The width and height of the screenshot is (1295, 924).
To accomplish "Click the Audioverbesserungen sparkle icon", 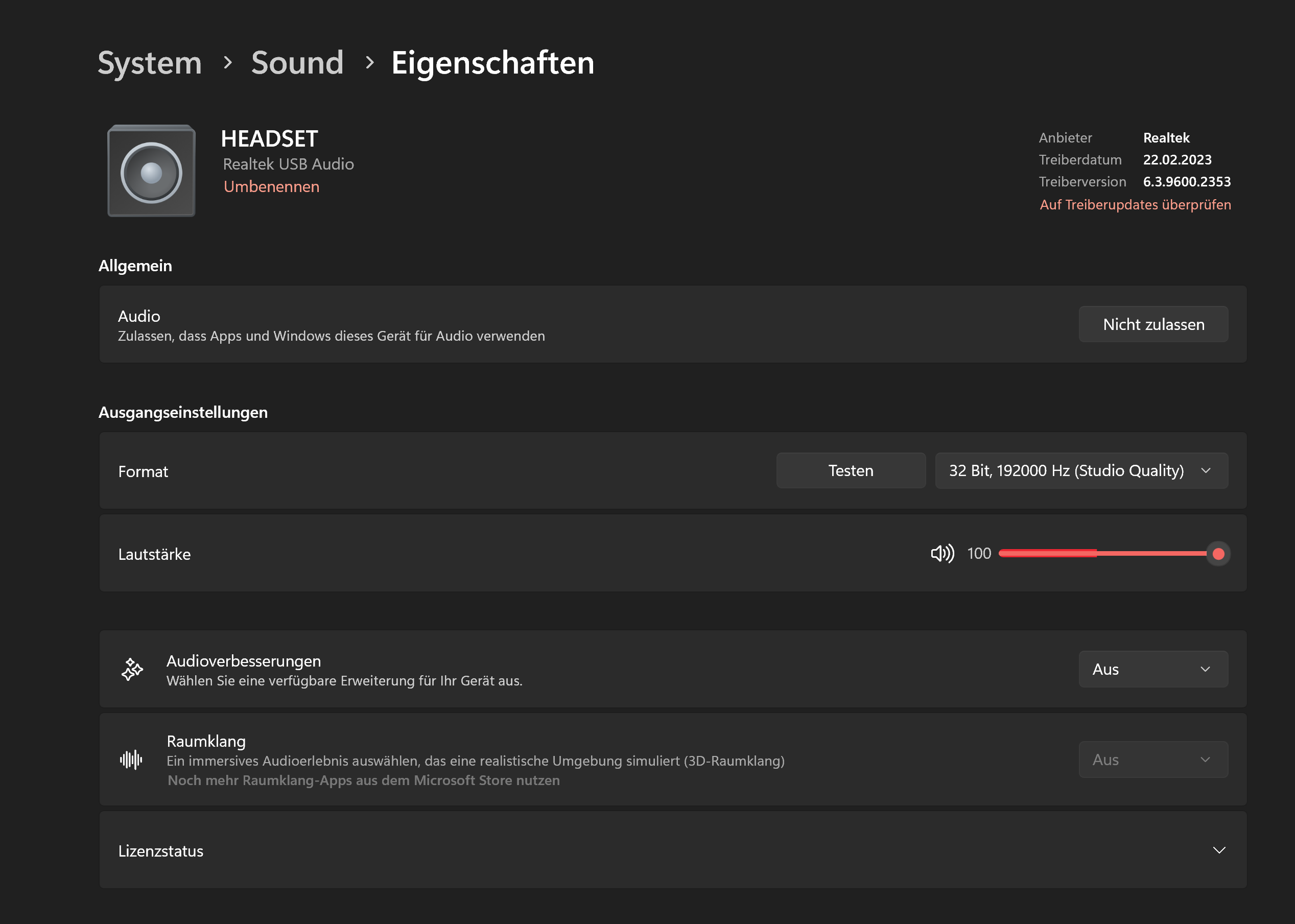I will 132,669.
